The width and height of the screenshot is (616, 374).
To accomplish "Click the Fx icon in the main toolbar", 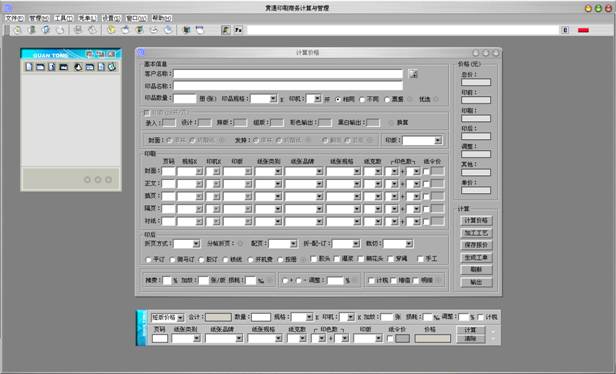I will coord(238,30).
